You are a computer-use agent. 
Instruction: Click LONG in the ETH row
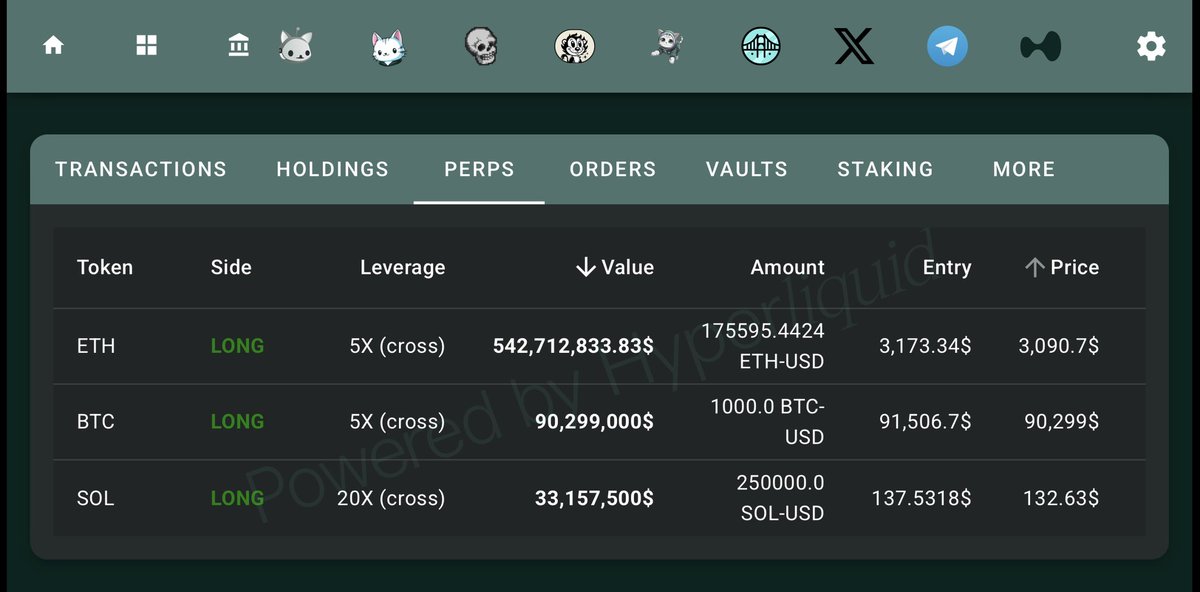coord(237,346)
